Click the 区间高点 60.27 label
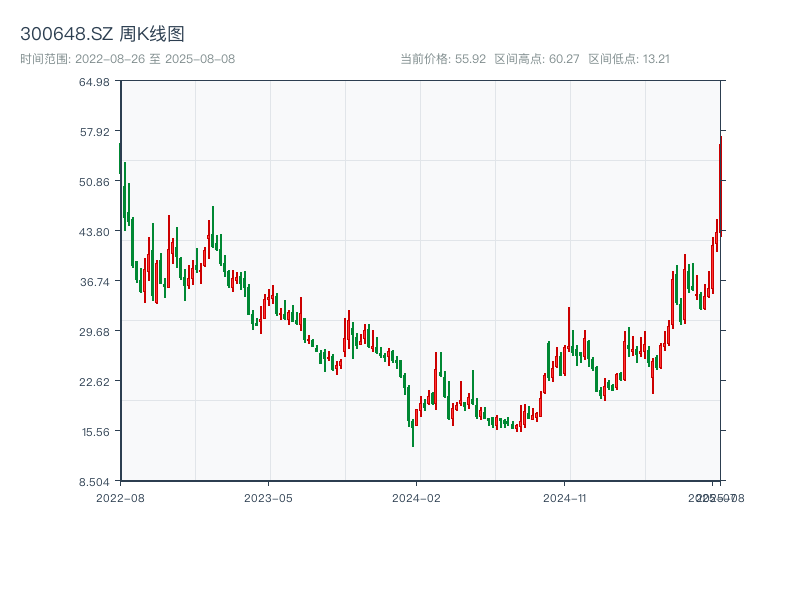800x600 pixels. [x=537, y=59]
